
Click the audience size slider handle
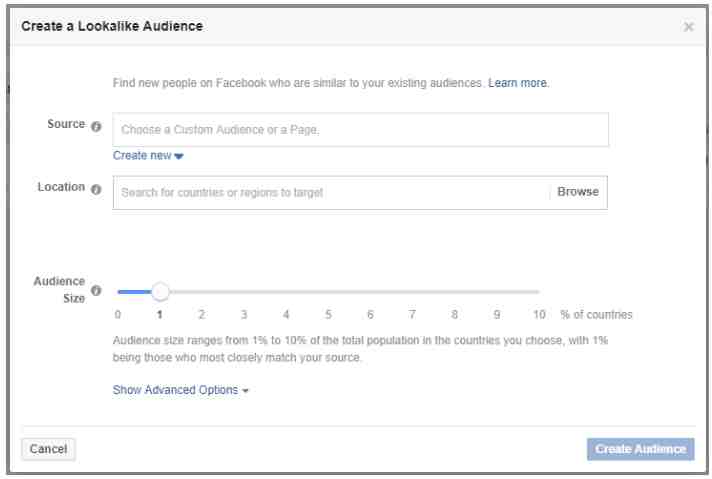click(x=160, y=291)
